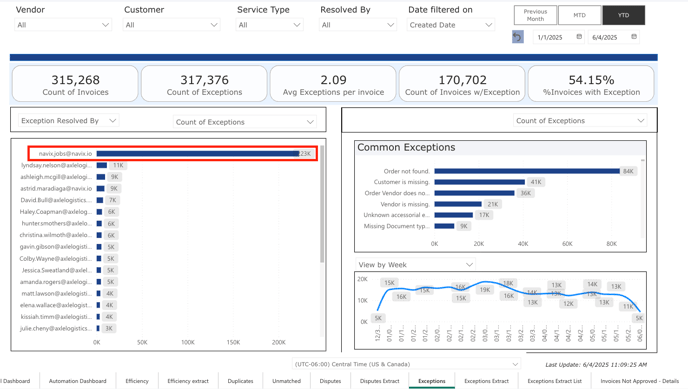The height and width of the screenshot is (389, 688).
Task: Click the lyndsay.nelson row label
Action: [57, 165]
